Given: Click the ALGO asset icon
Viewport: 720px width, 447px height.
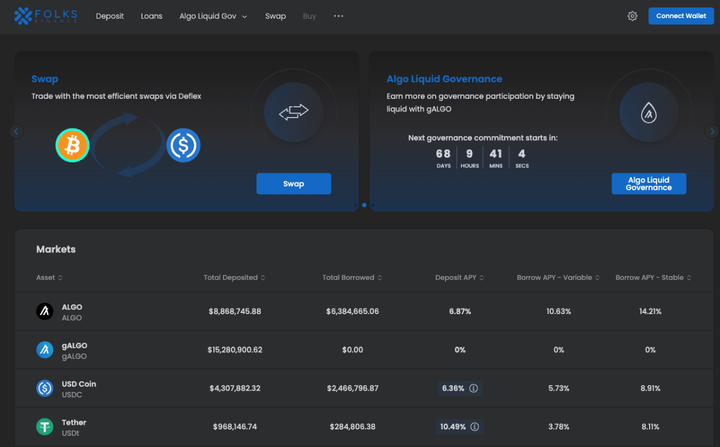Looking at the screenshot, I should click(x=45, y=312).
